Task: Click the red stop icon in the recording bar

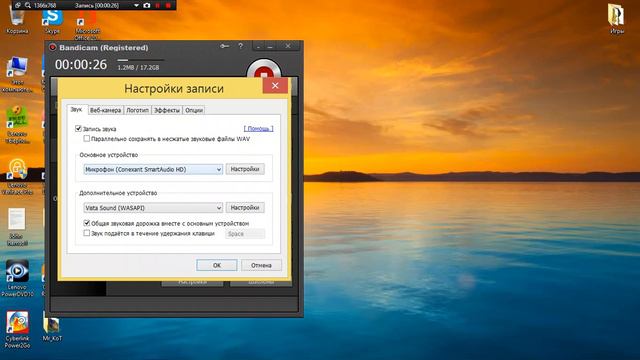Action: tap(168, 5)
